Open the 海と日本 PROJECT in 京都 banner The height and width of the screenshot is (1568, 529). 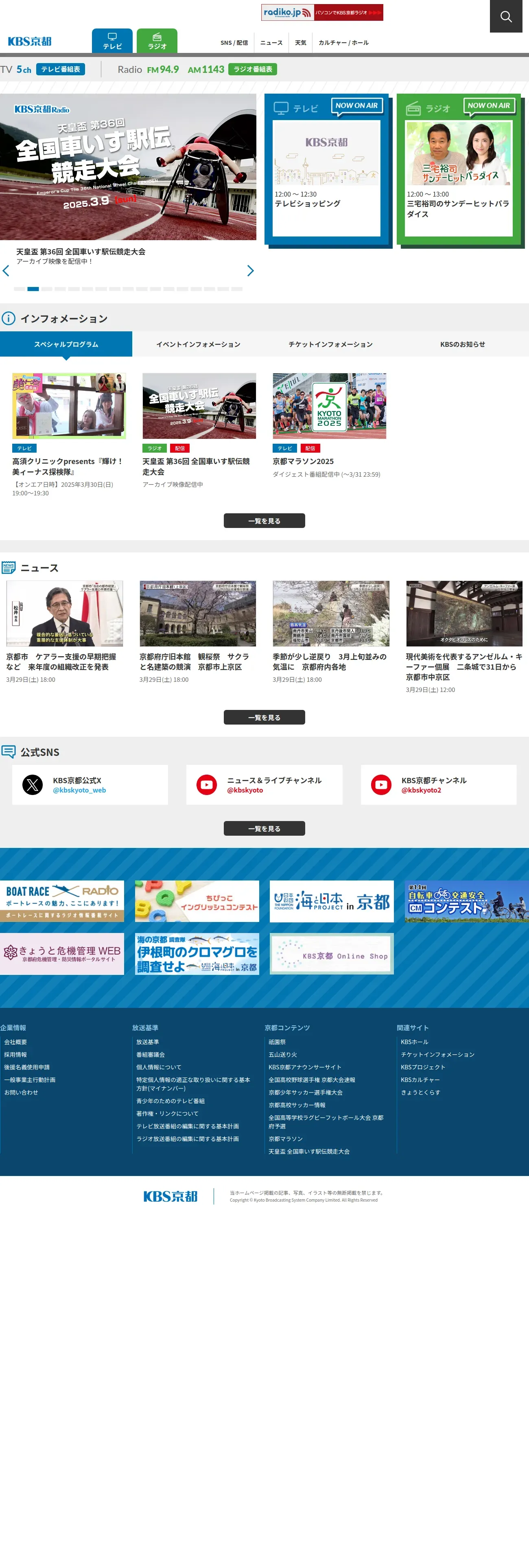click(x=332, y=901)
